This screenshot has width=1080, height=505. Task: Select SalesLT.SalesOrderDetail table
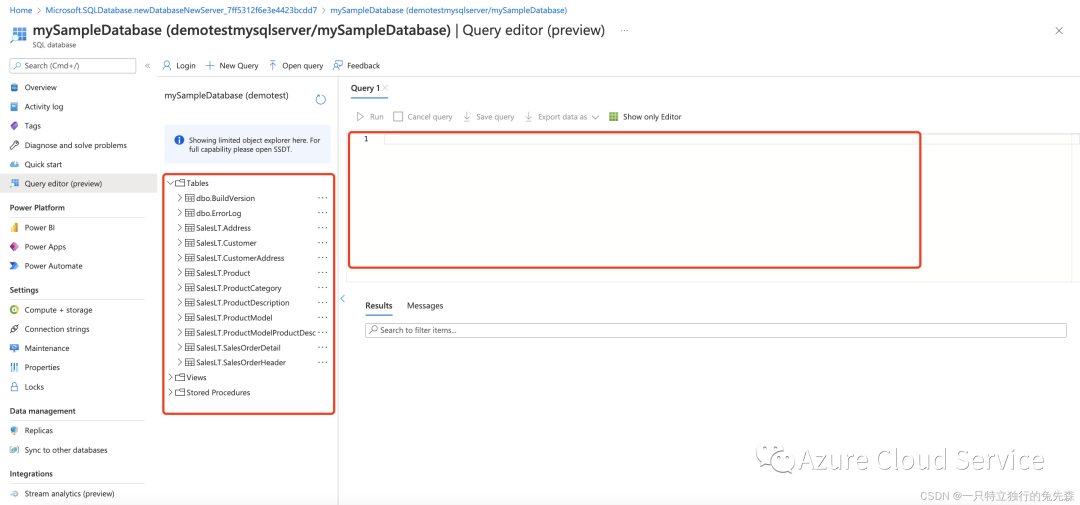tap(238, 348)
